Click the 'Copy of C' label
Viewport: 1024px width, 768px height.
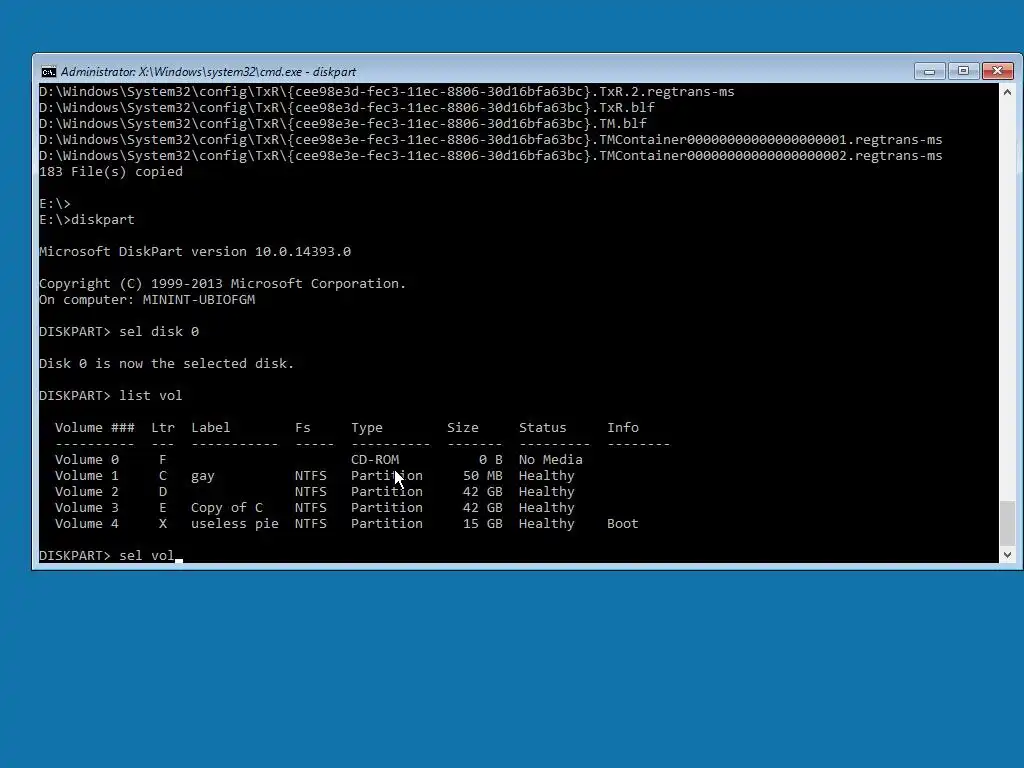point(227,507)
